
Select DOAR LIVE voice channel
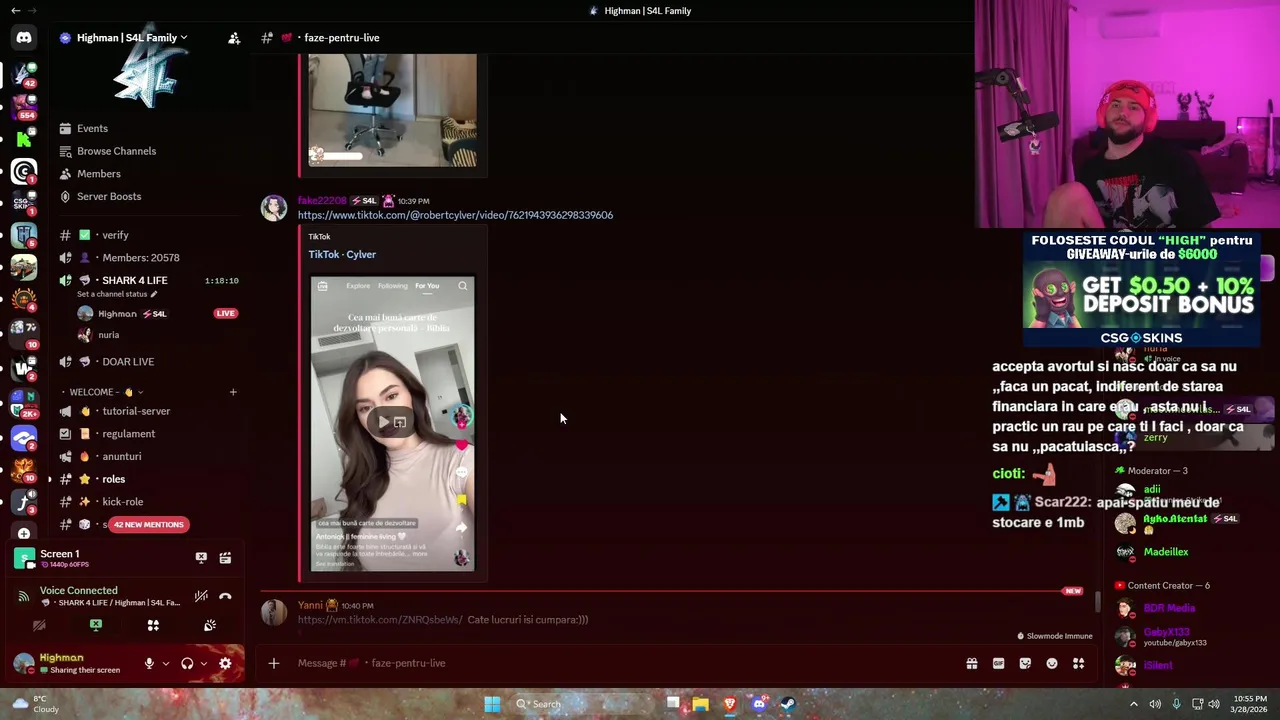click(x=128, y=362)
